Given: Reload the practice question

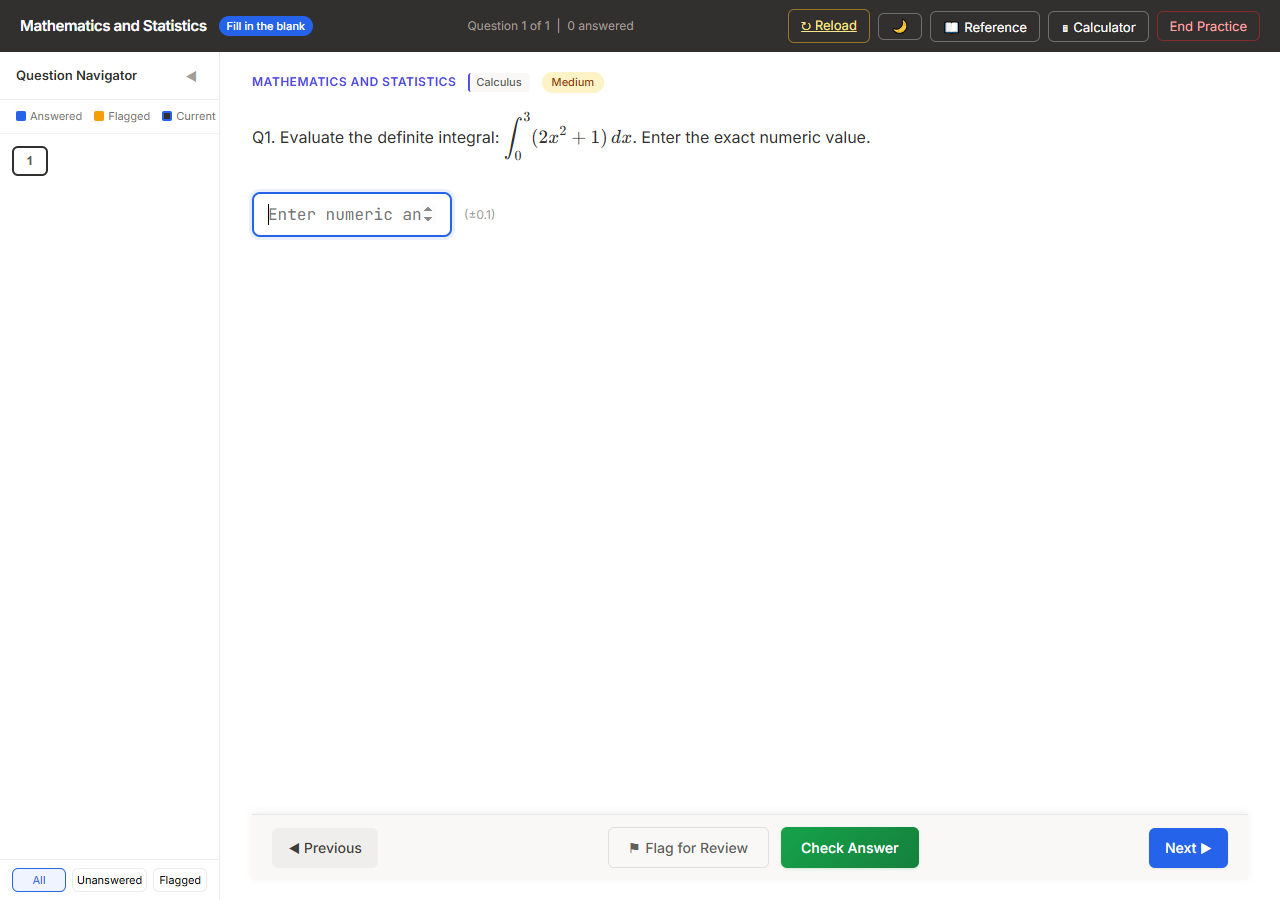Looking at the screenshot, I should (x=829, y=26).
